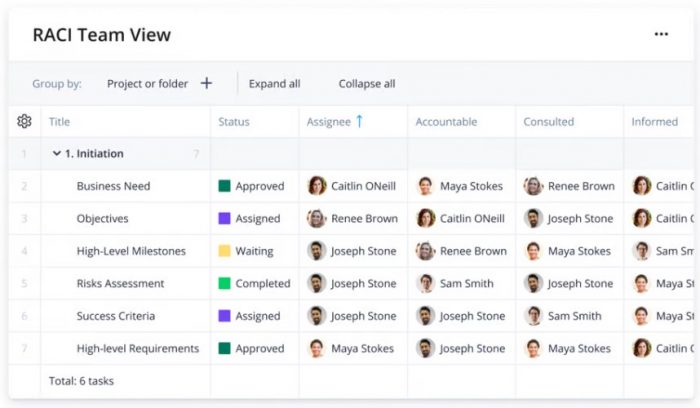Open the three-dot more options menu
The image size is (700, 408).
(x=661, y=34)
